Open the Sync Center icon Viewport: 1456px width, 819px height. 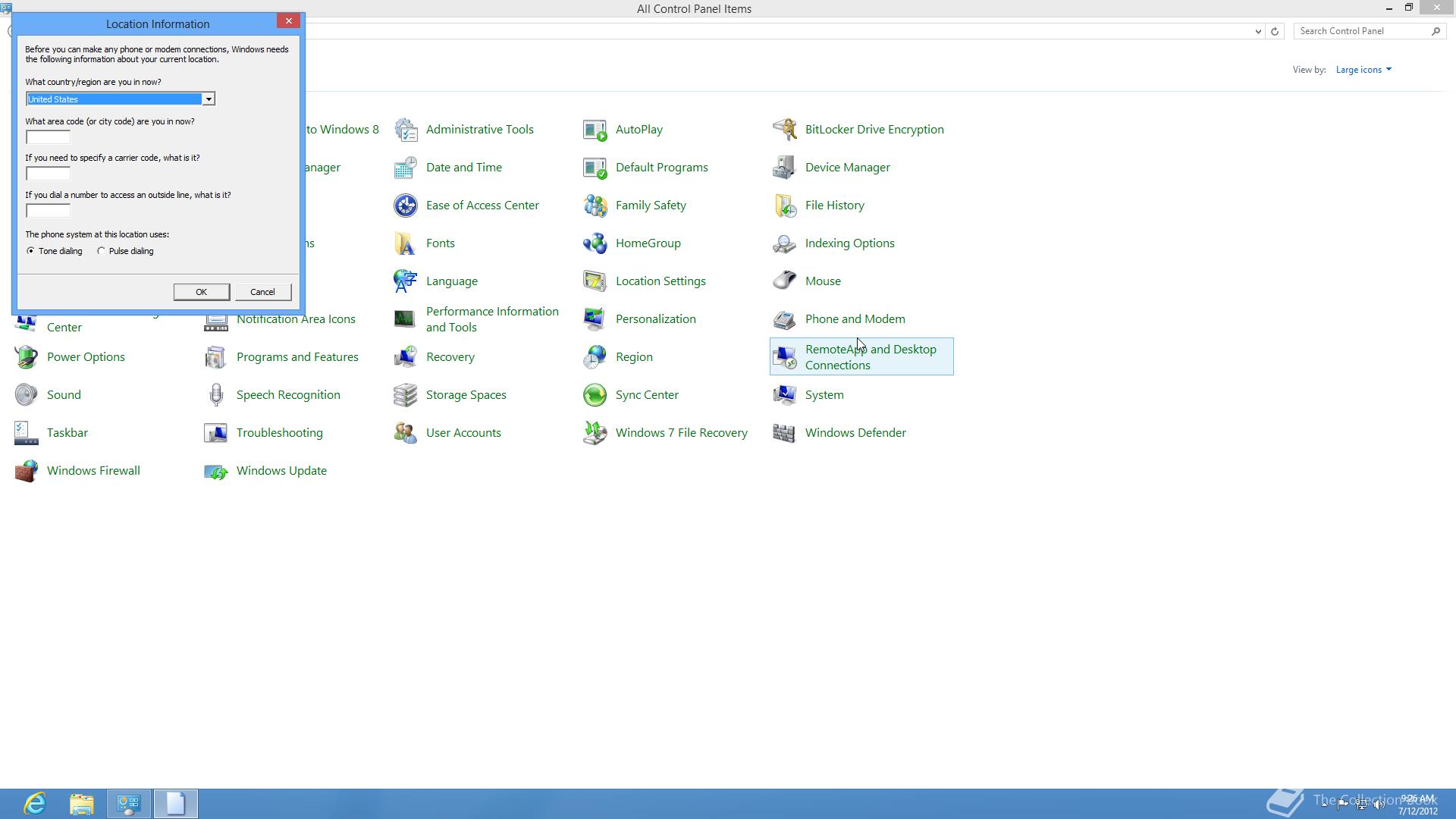pyautogui.click(x=595, y=395)
